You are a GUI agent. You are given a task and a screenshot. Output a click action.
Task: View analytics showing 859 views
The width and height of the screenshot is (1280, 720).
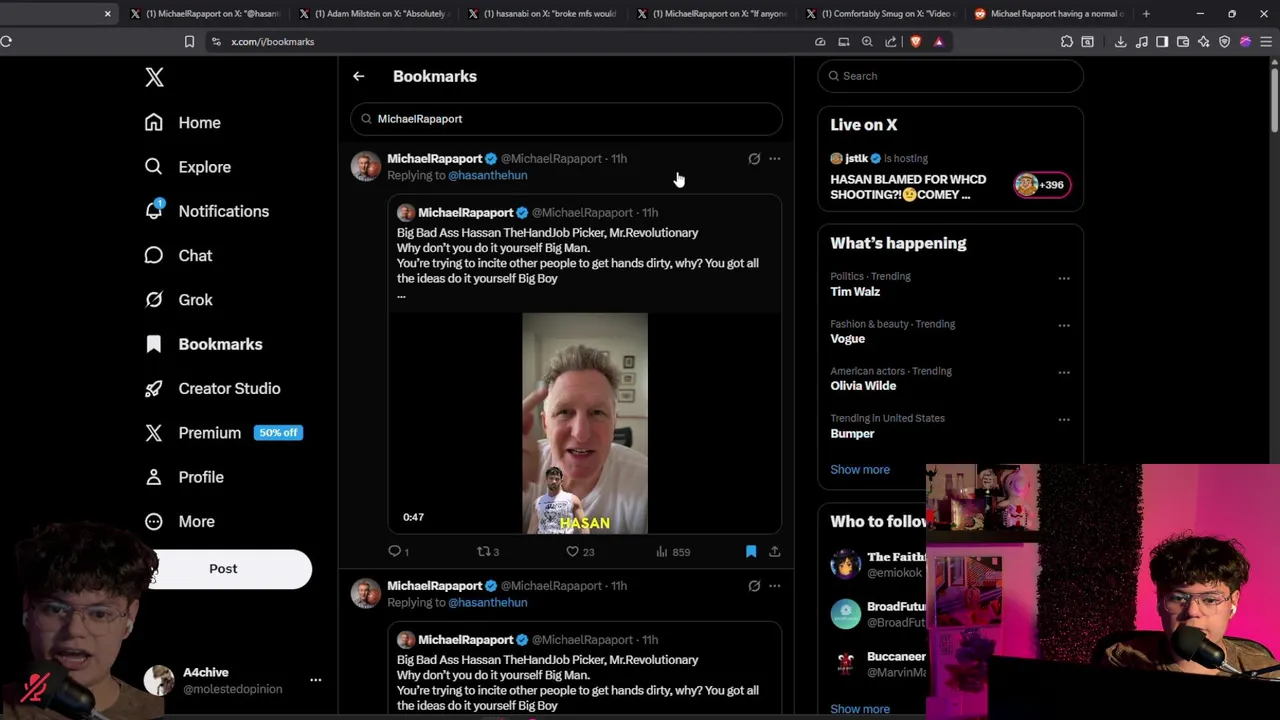672,552
